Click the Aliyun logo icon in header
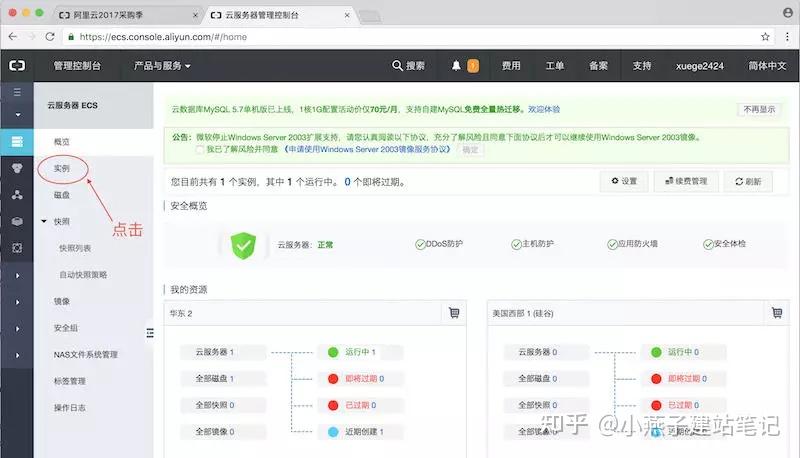Screen dimensions: 800x458 click(x=17, y=66)
